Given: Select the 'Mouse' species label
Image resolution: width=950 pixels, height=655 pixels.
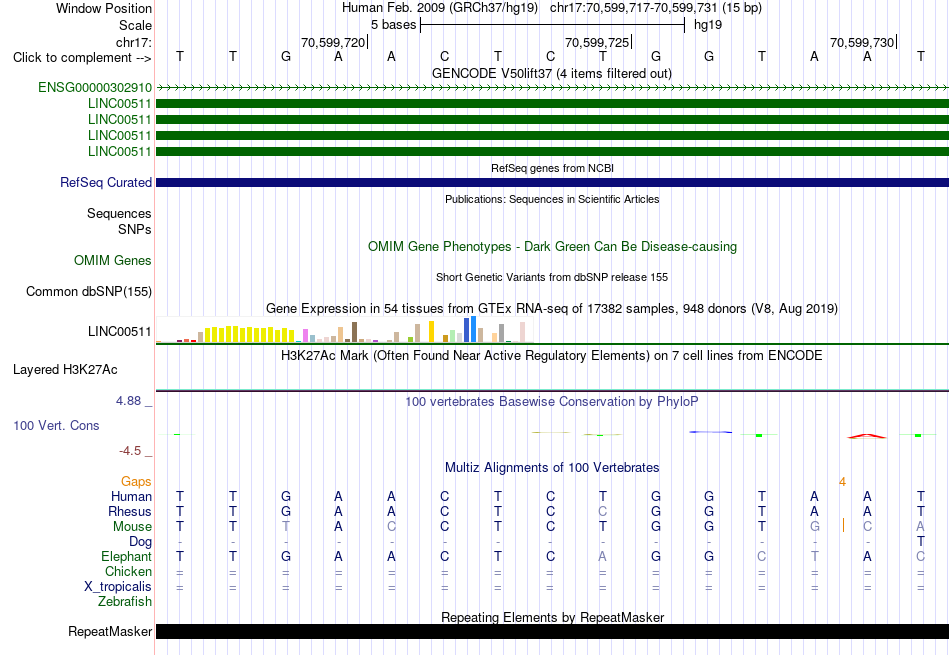Looking at the screenshot, I should [132, 527].
